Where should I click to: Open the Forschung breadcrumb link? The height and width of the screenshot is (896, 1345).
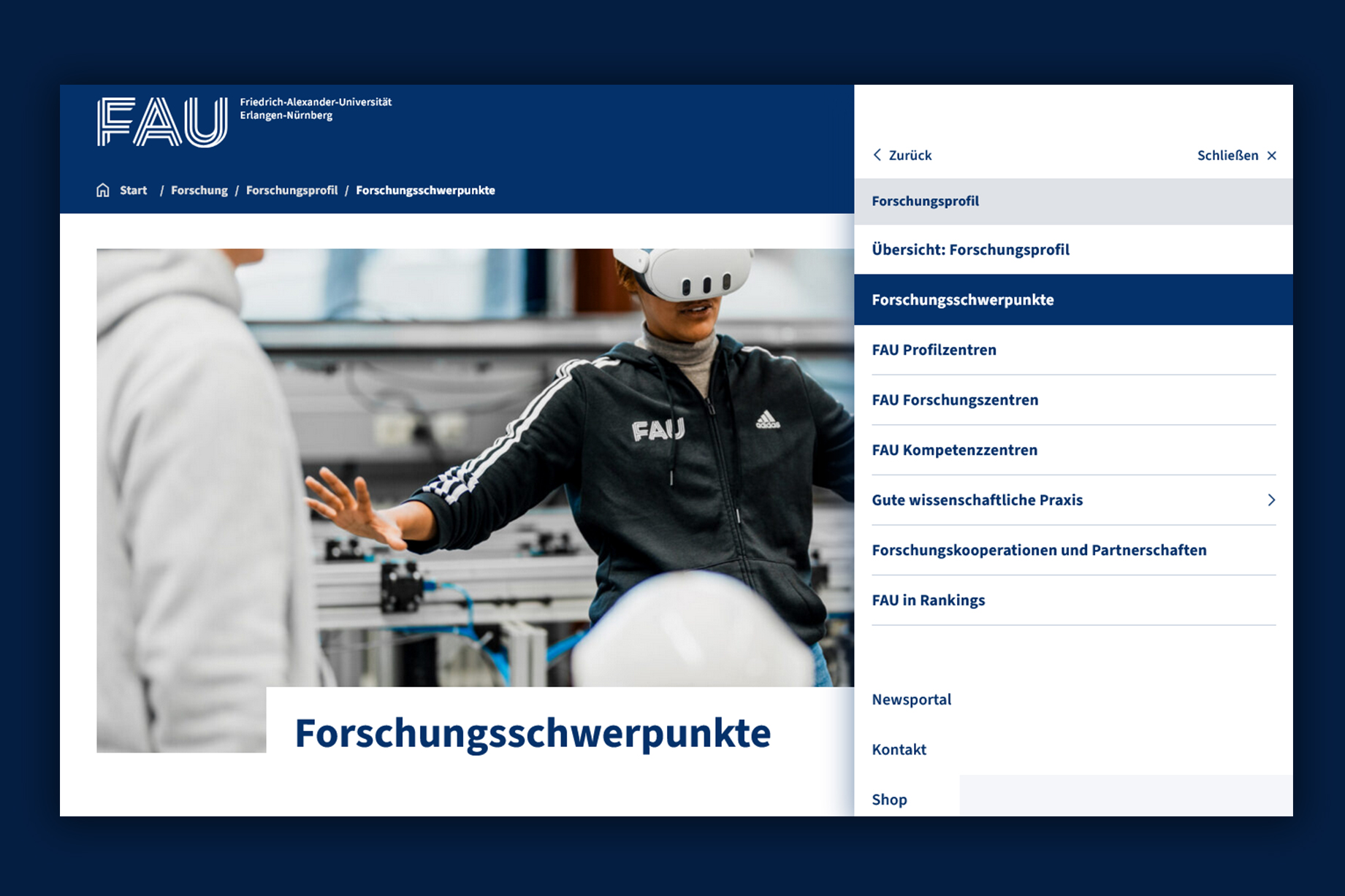point(199,191)
